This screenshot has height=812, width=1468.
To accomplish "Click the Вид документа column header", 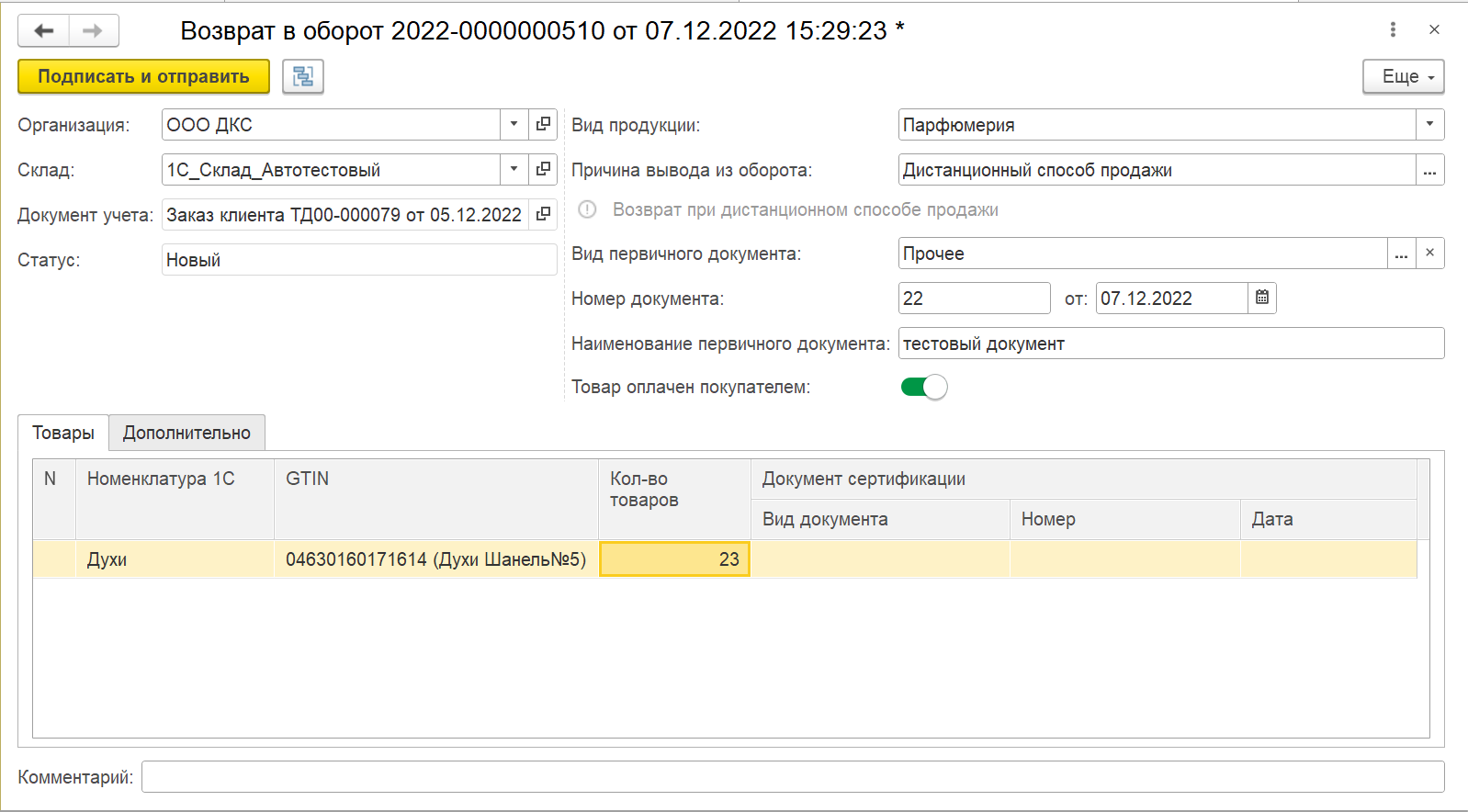I will 880,519.
